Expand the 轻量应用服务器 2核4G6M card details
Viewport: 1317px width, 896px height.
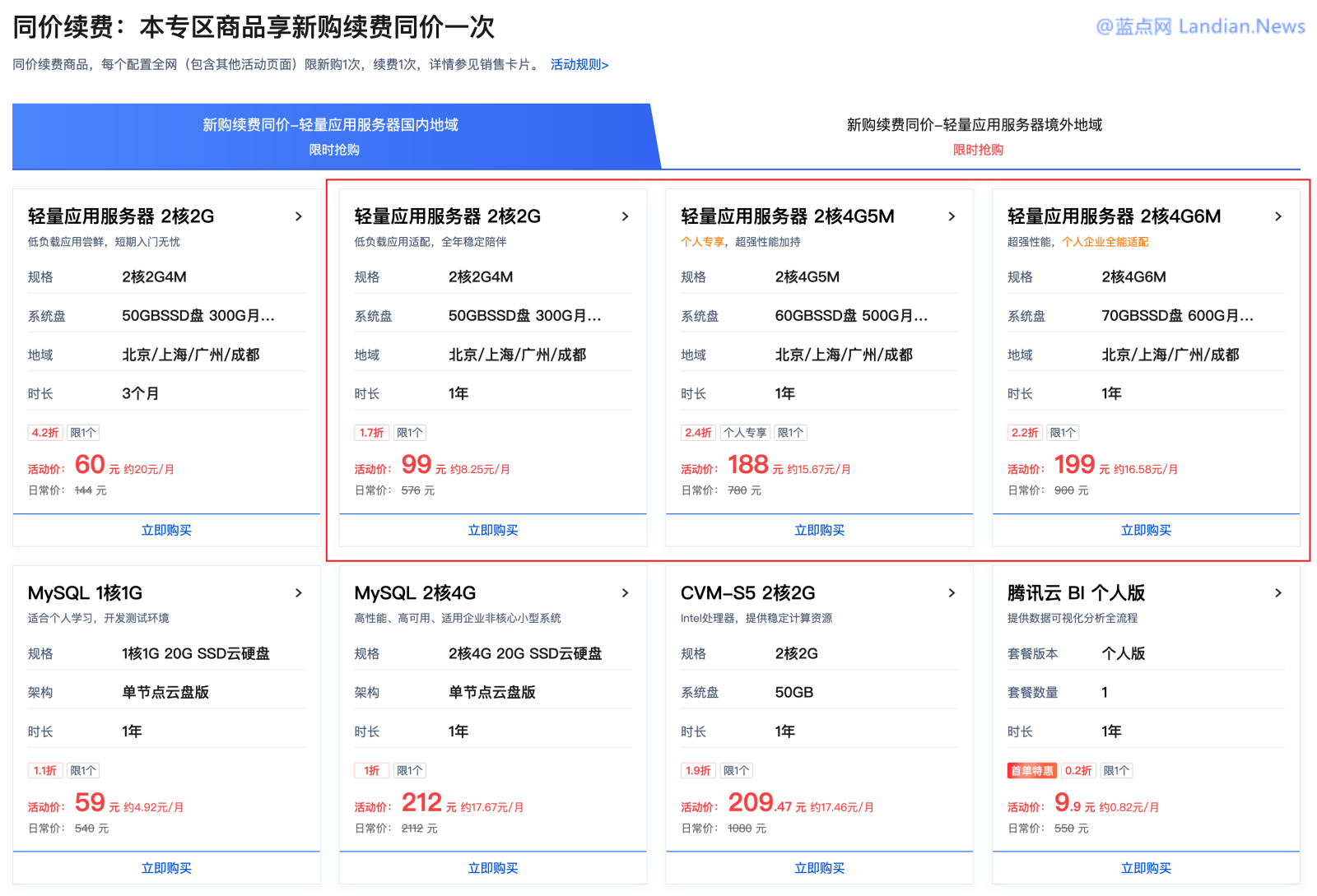point(1278,216)
